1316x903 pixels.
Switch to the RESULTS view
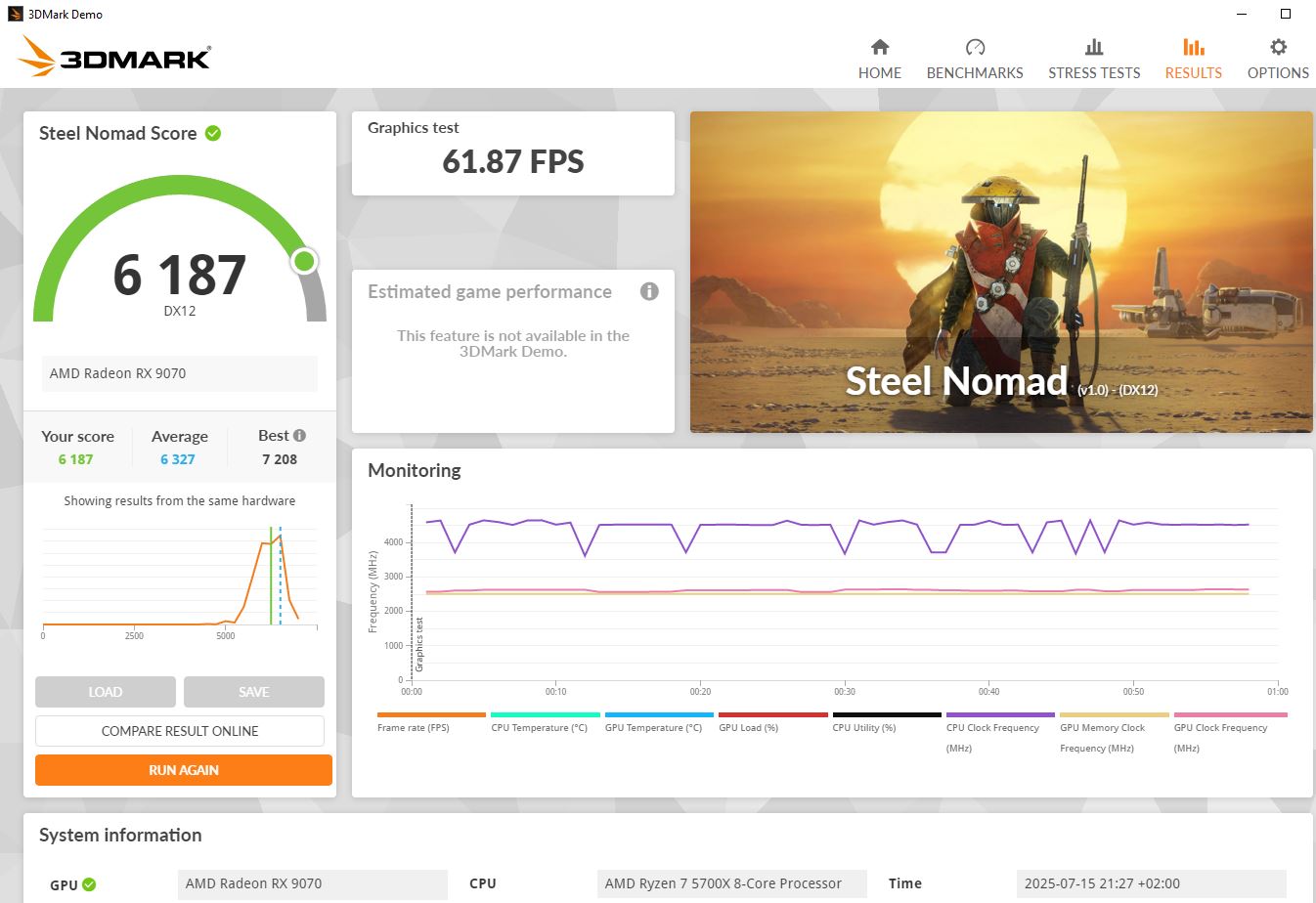pos(1193,59)
